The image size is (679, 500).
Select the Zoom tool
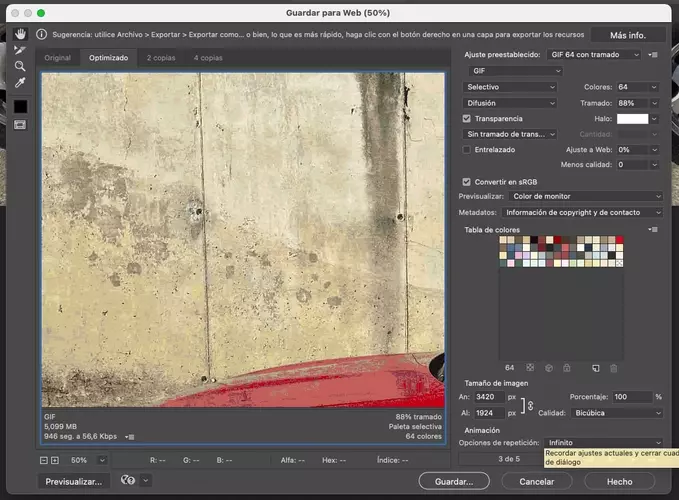click(x=20, y=66)
